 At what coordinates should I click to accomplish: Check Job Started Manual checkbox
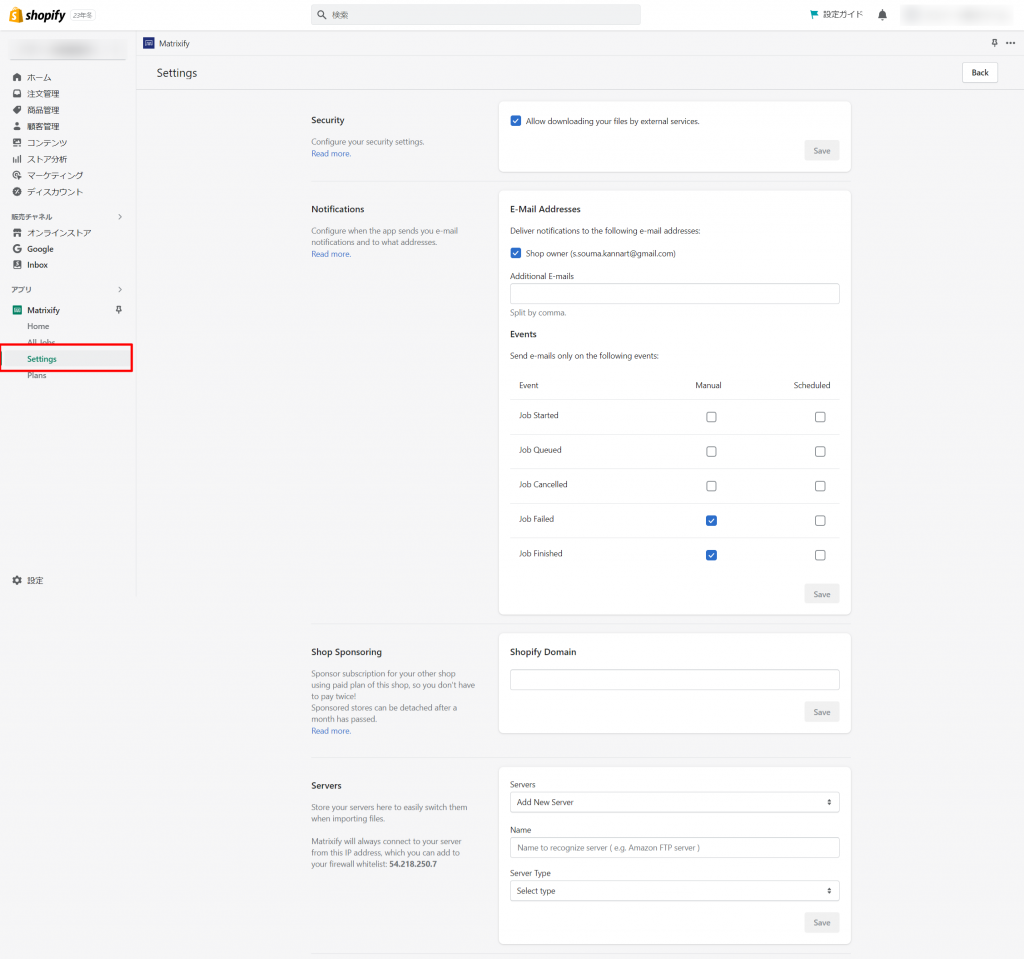coord(711,417)
